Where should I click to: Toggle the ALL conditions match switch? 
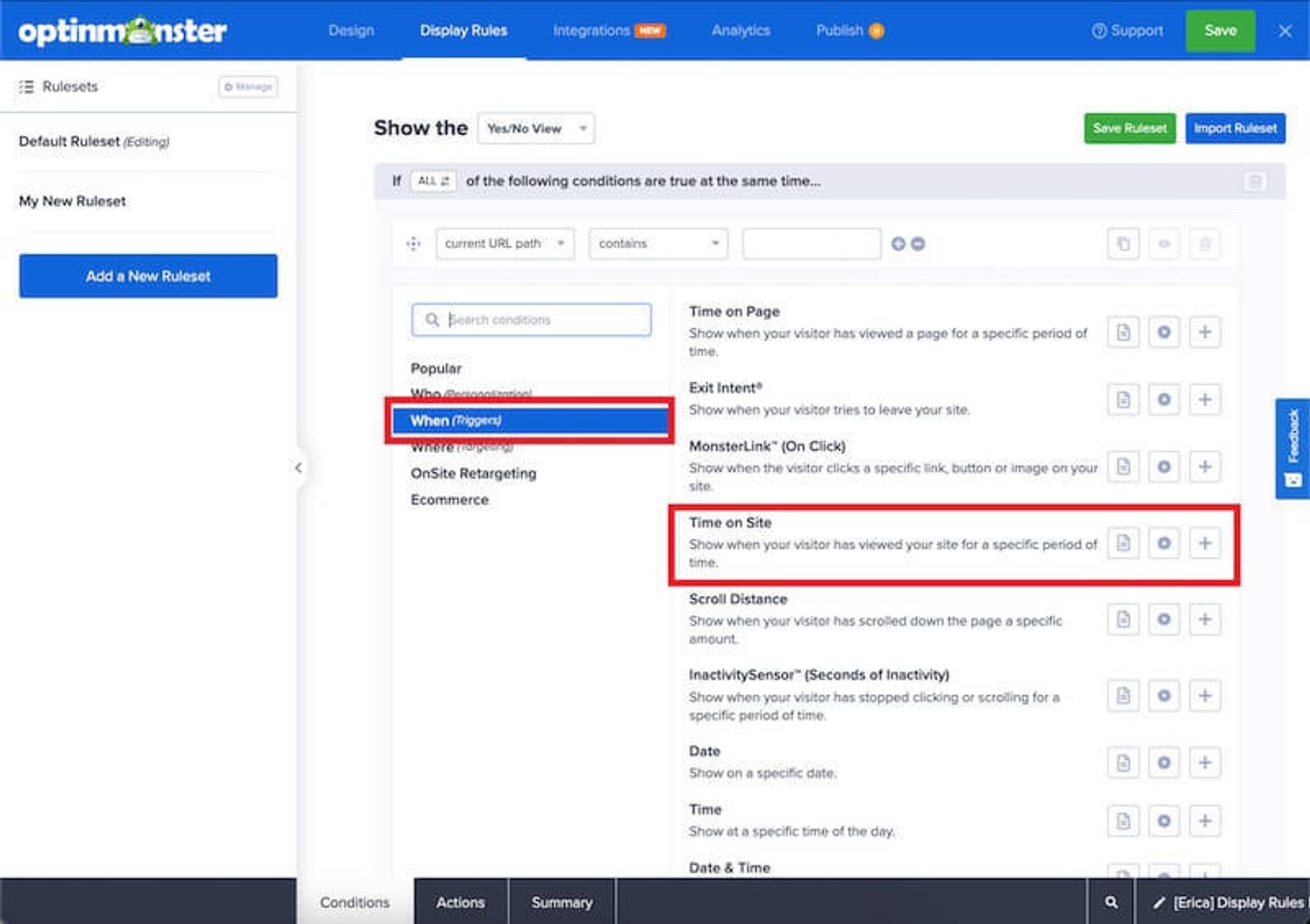point(433,181)
